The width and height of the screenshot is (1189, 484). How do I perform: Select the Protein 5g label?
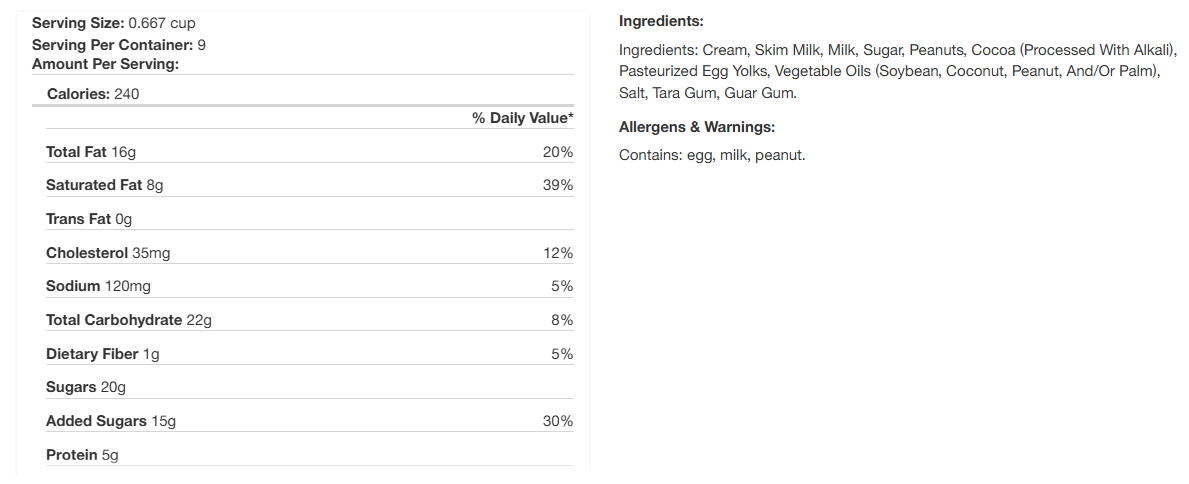pos(82,455)
